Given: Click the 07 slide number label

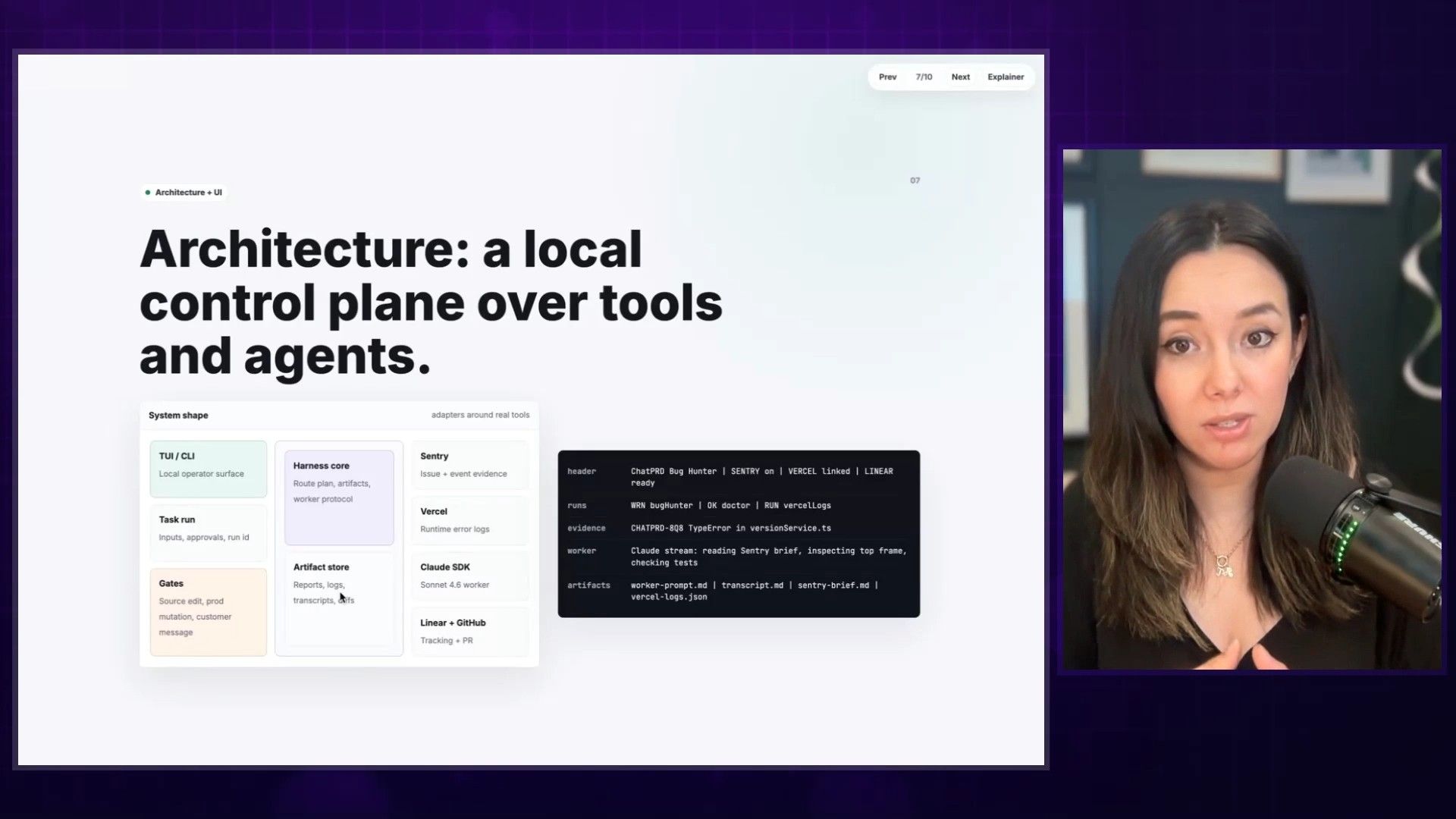Looking at the screenshot, I should pyautogui.click(x=915, y=180).
